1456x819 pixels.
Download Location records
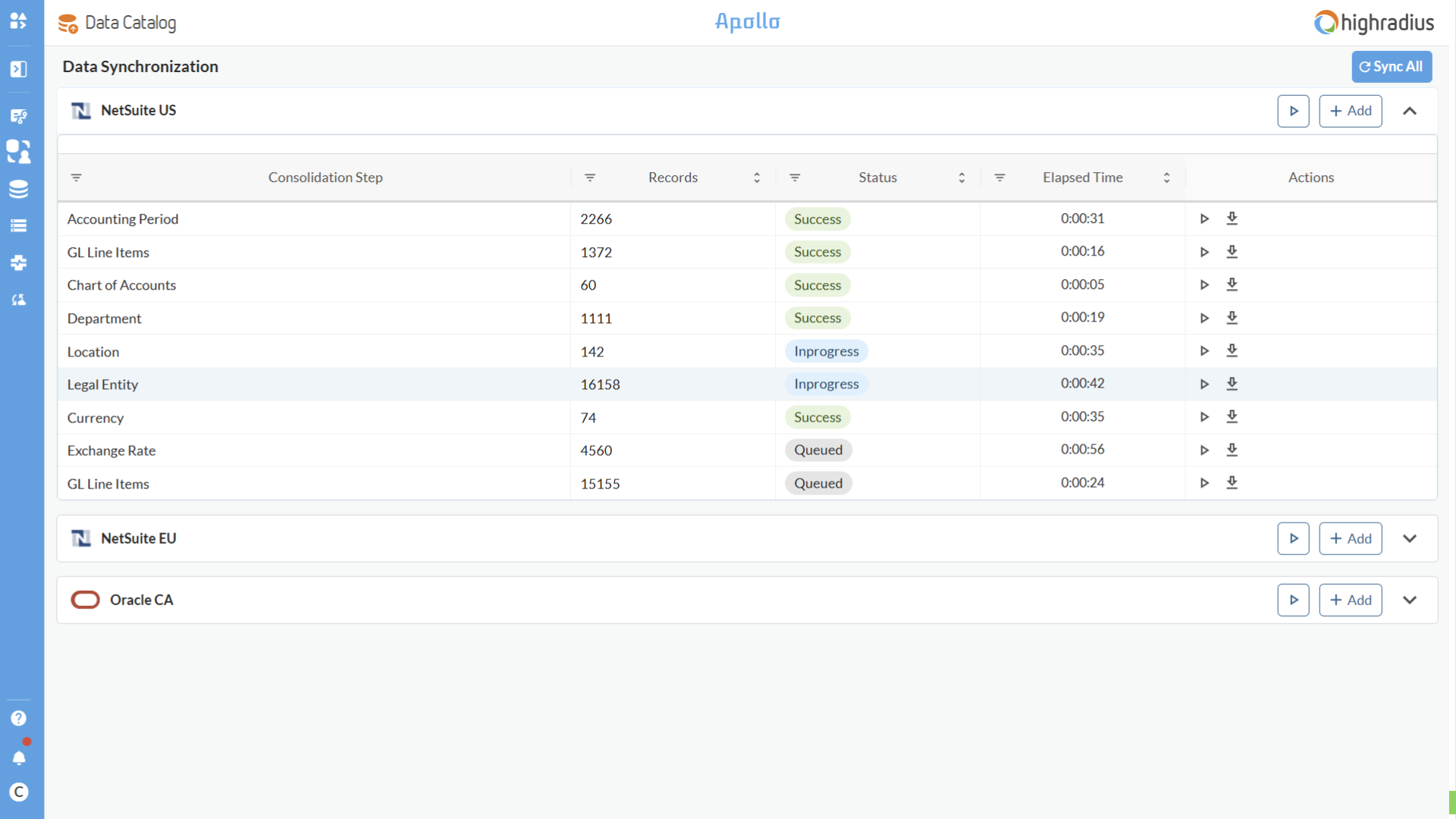point(1232,350)
